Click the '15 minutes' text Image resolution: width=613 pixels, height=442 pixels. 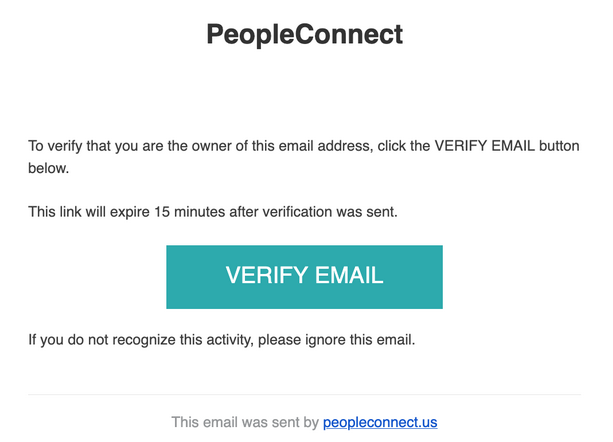198,211
